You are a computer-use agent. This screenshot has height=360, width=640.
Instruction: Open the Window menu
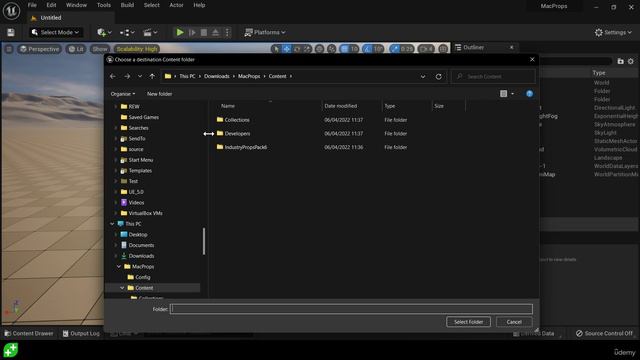76,5
